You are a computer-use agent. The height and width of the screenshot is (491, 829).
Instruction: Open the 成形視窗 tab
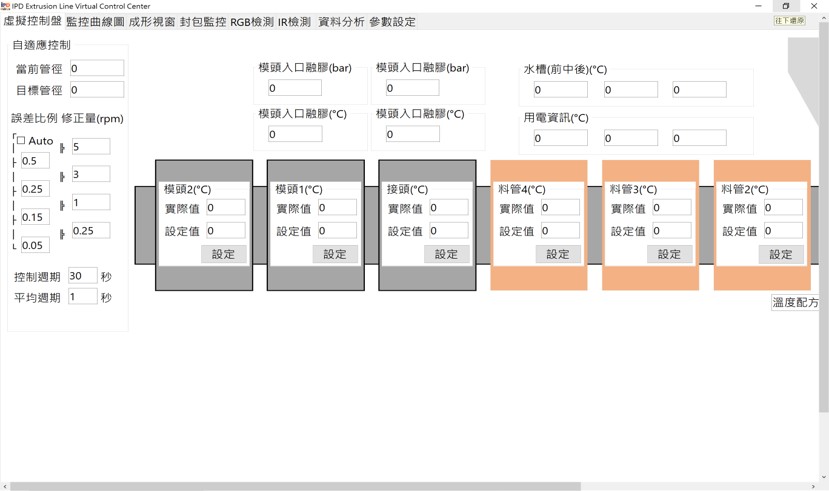[152, 22]
